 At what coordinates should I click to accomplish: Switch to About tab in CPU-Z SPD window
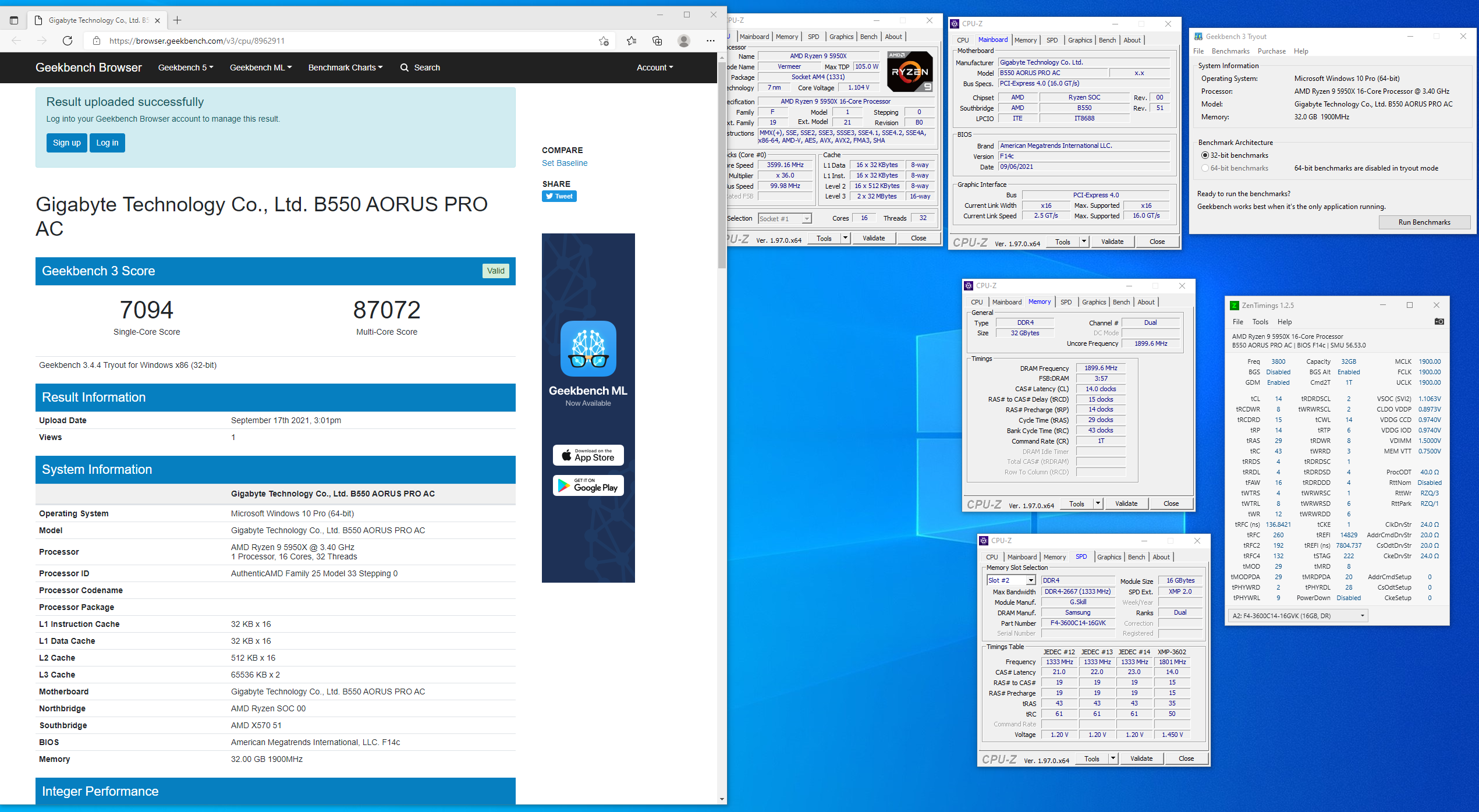1161,557
